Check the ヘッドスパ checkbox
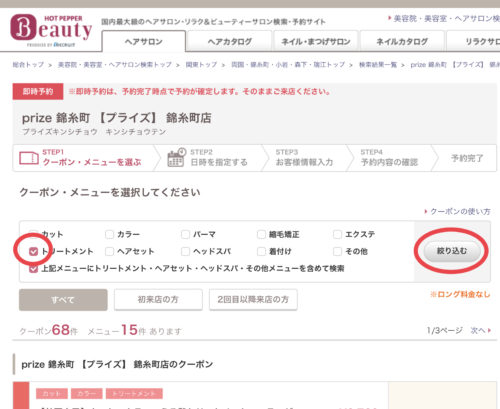 (x=185, y=251)
